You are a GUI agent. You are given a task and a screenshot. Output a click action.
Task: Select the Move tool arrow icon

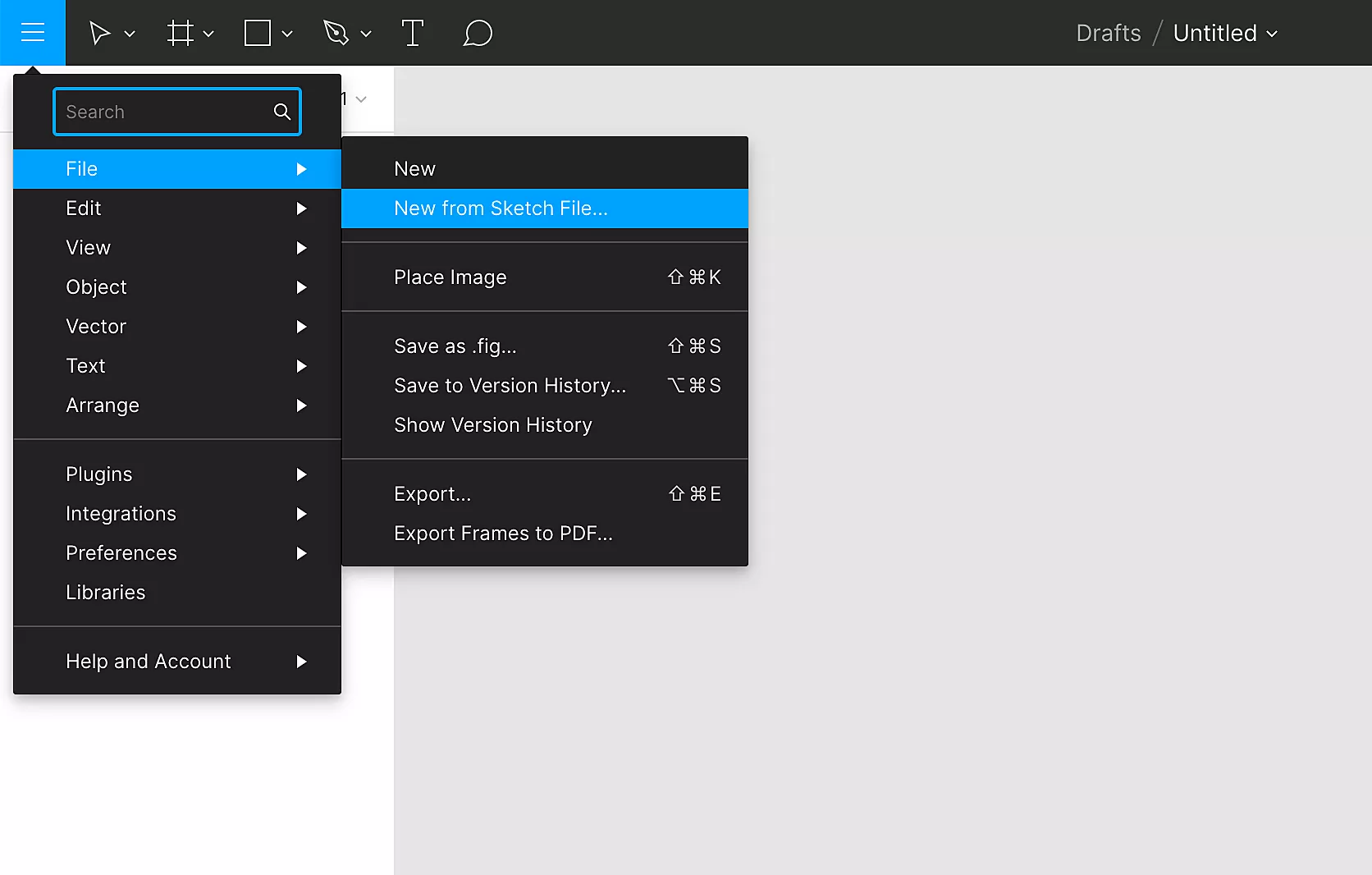[99, 34]
